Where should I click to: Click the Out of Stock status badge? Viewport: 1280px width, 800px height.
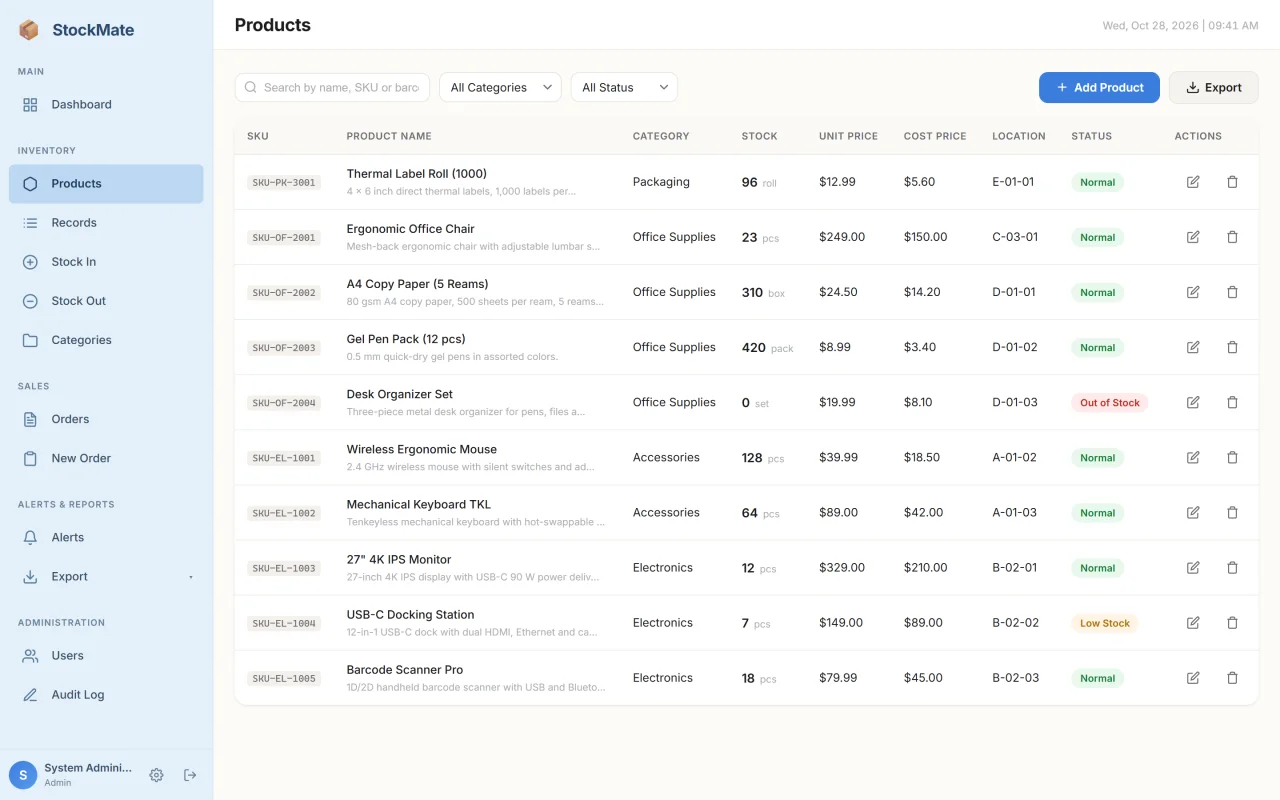click(1110, 402)
